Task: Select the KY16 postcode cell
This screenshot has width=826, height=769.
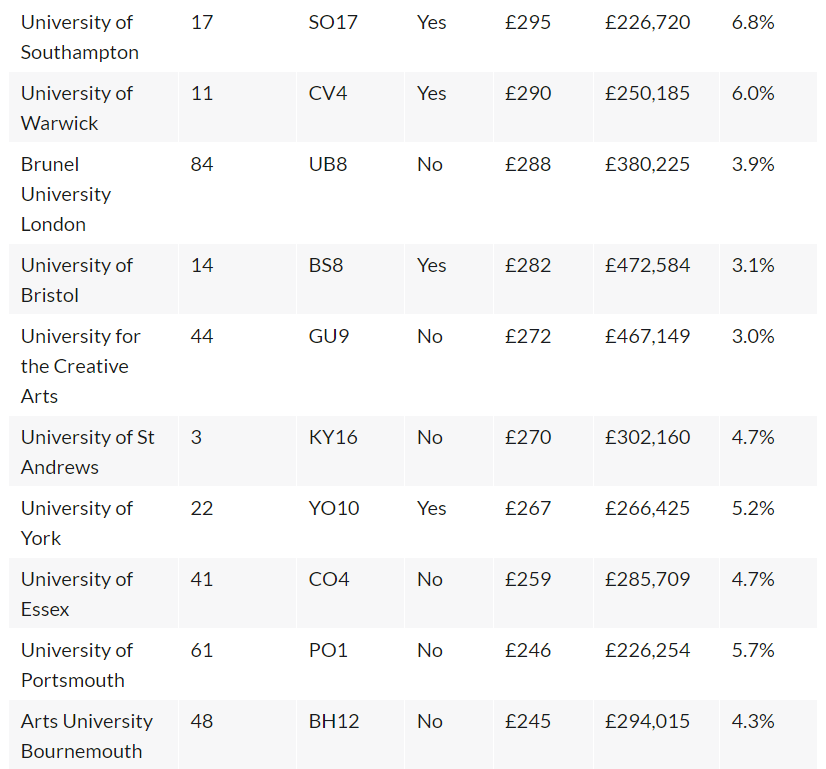Action: click(x=350, y=451)
